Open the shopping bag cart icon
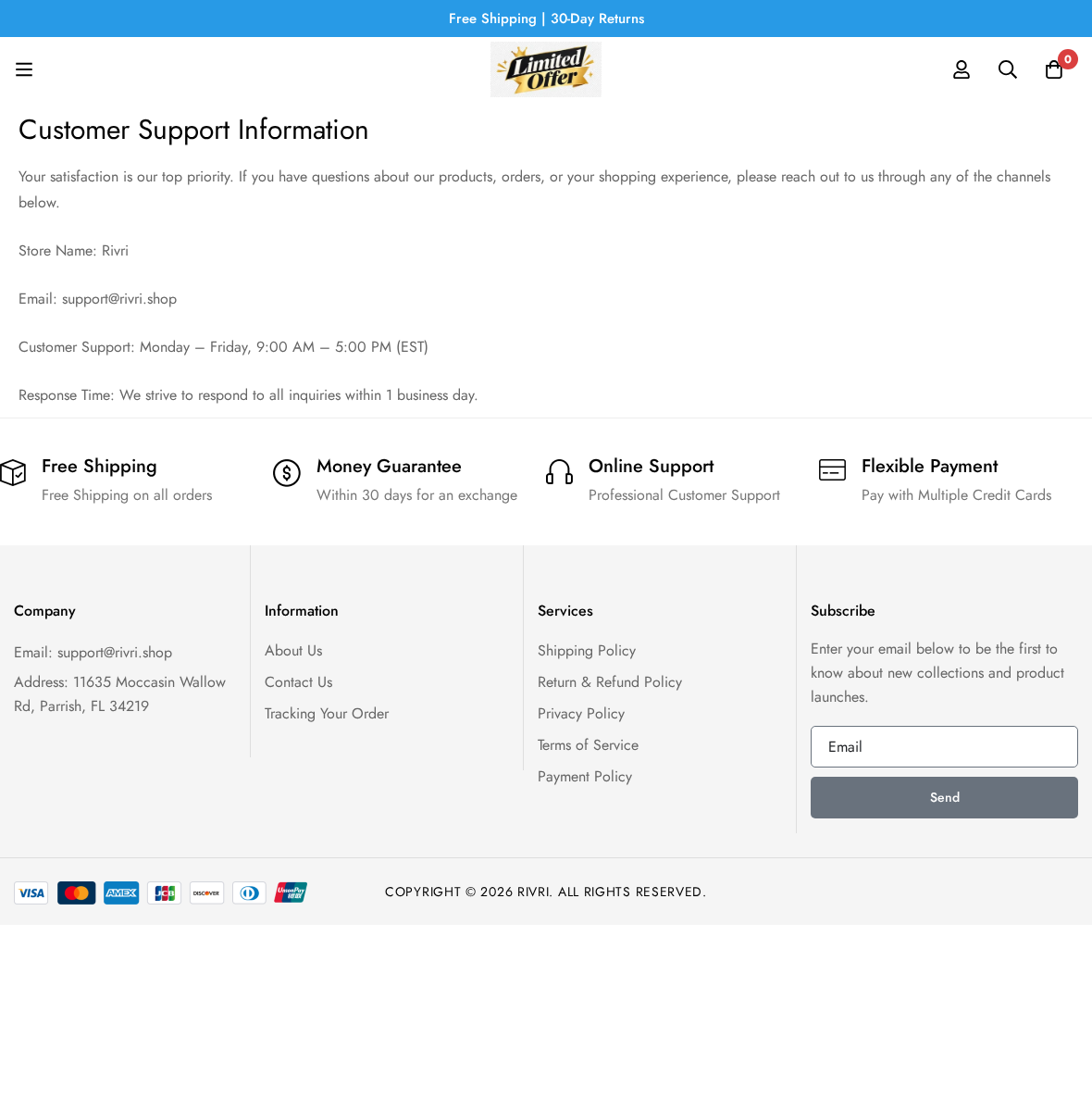Image resolution: width=1092 pixels, height=1111 pixels. pyautogui.click(x=1054, y=69)
